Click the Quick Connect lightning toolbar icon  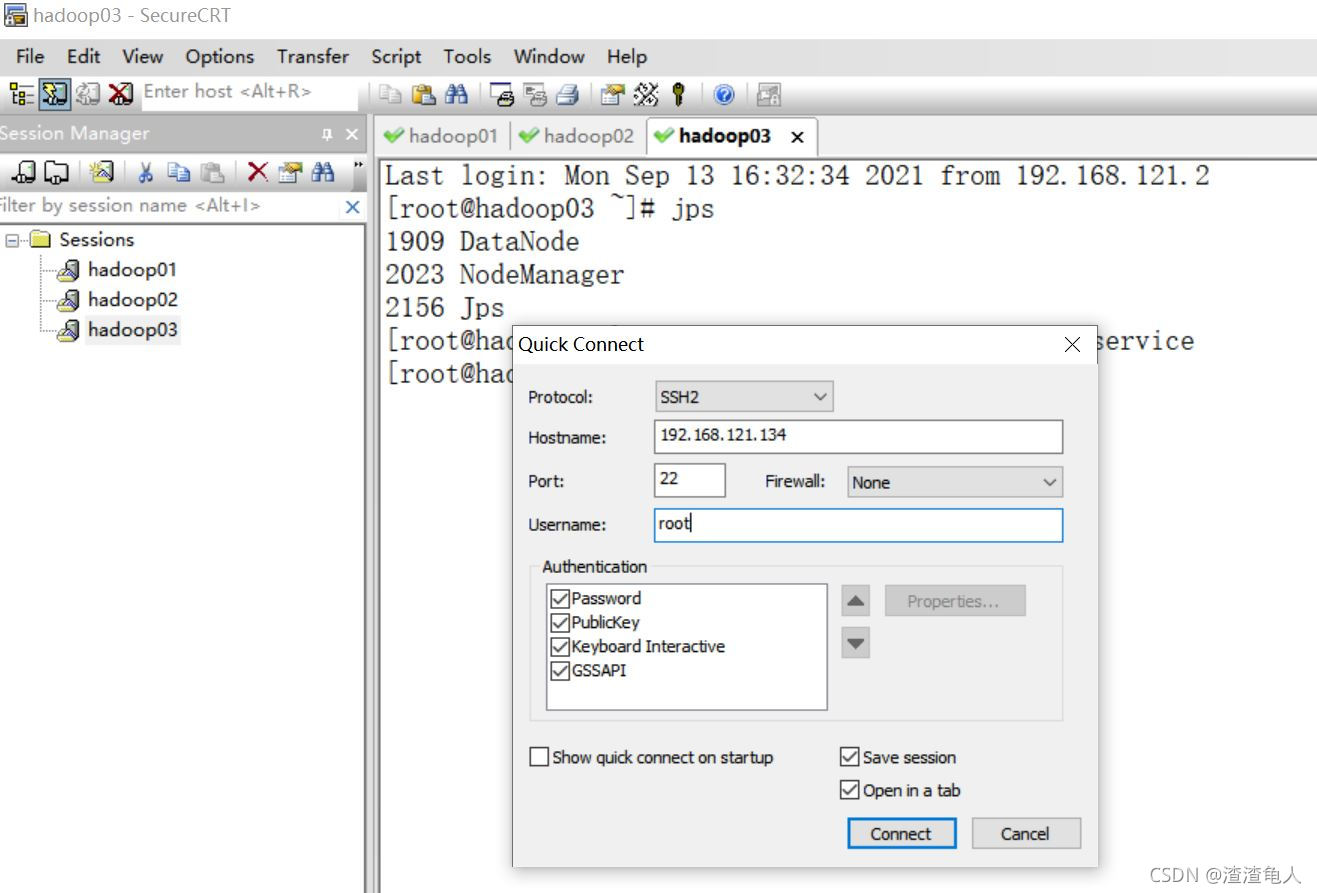point(53,94)
